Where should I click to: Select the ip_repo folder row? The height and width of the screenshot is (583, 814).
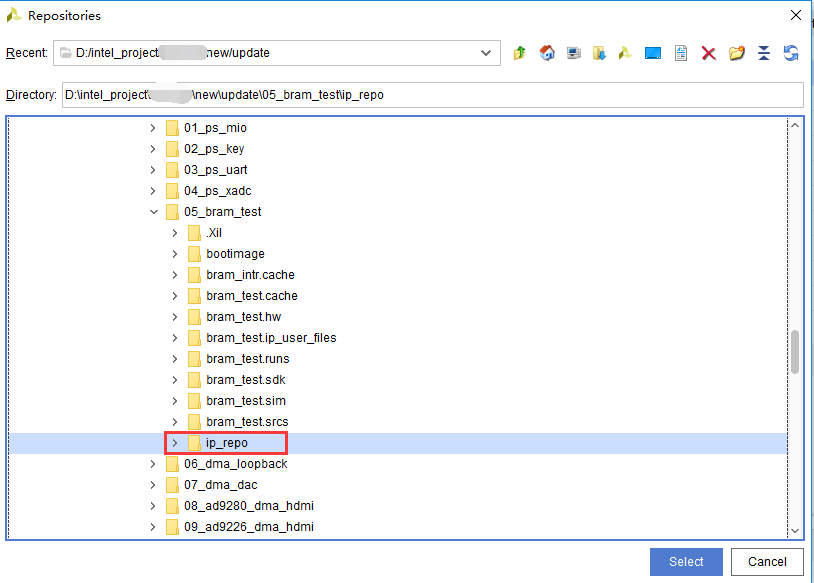[398, 443]
